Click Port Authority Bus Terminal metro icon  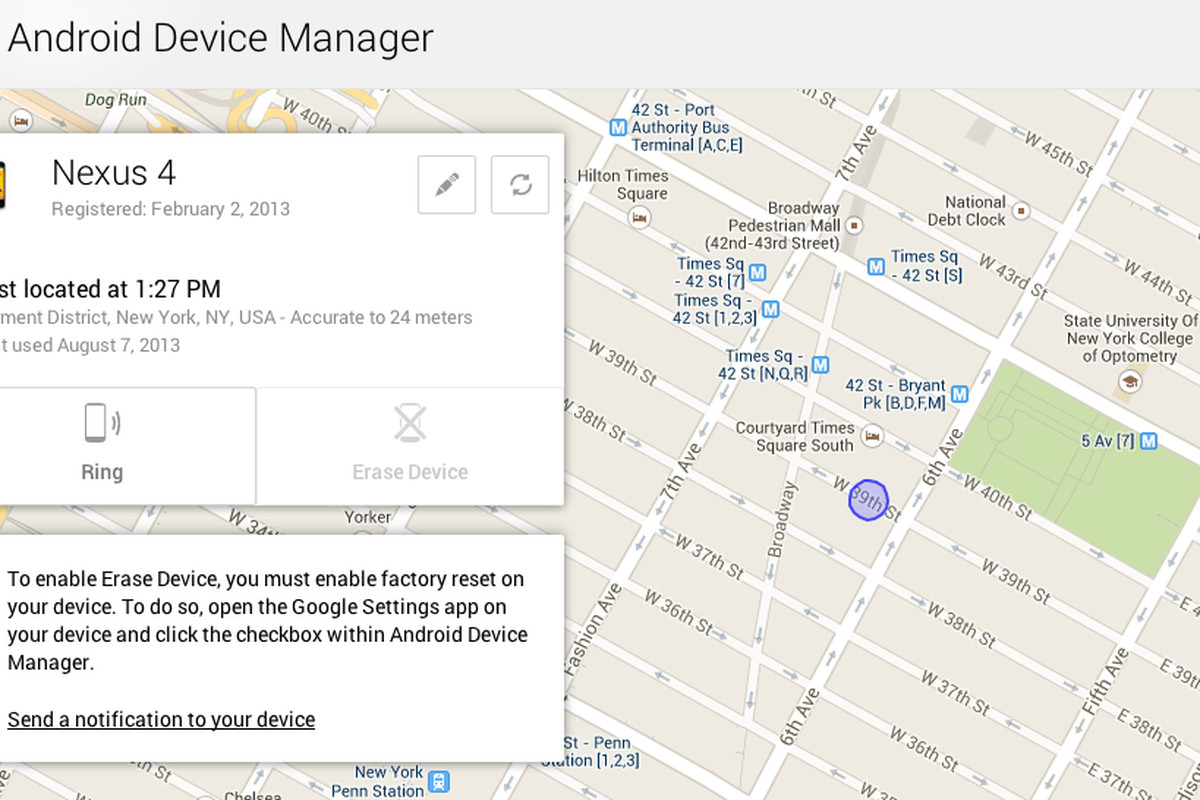pos(618,128)
